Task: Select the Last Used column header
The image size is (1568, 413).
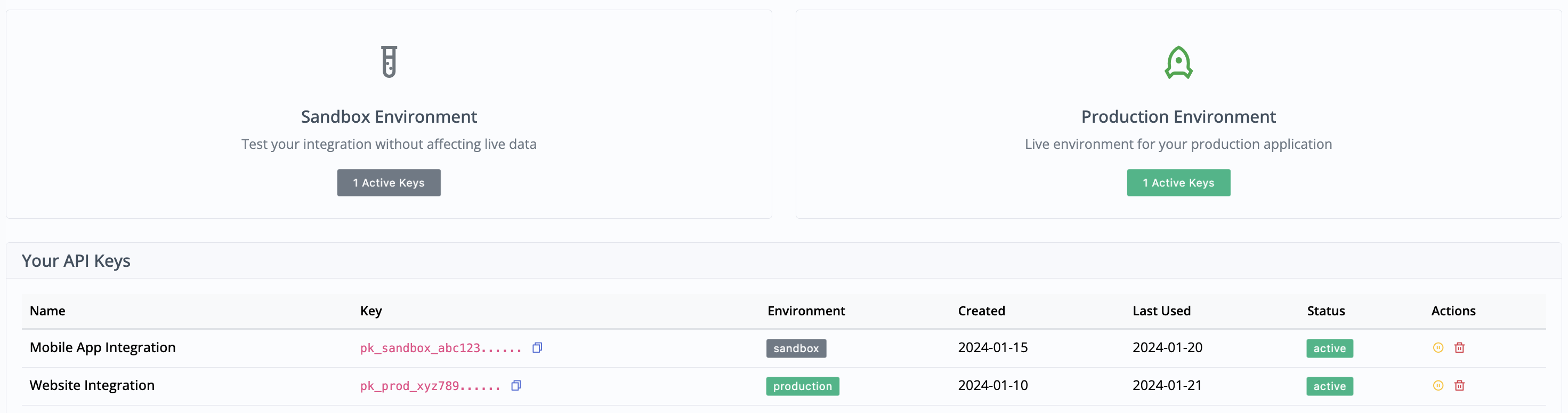Action: tap(1161, 311)
